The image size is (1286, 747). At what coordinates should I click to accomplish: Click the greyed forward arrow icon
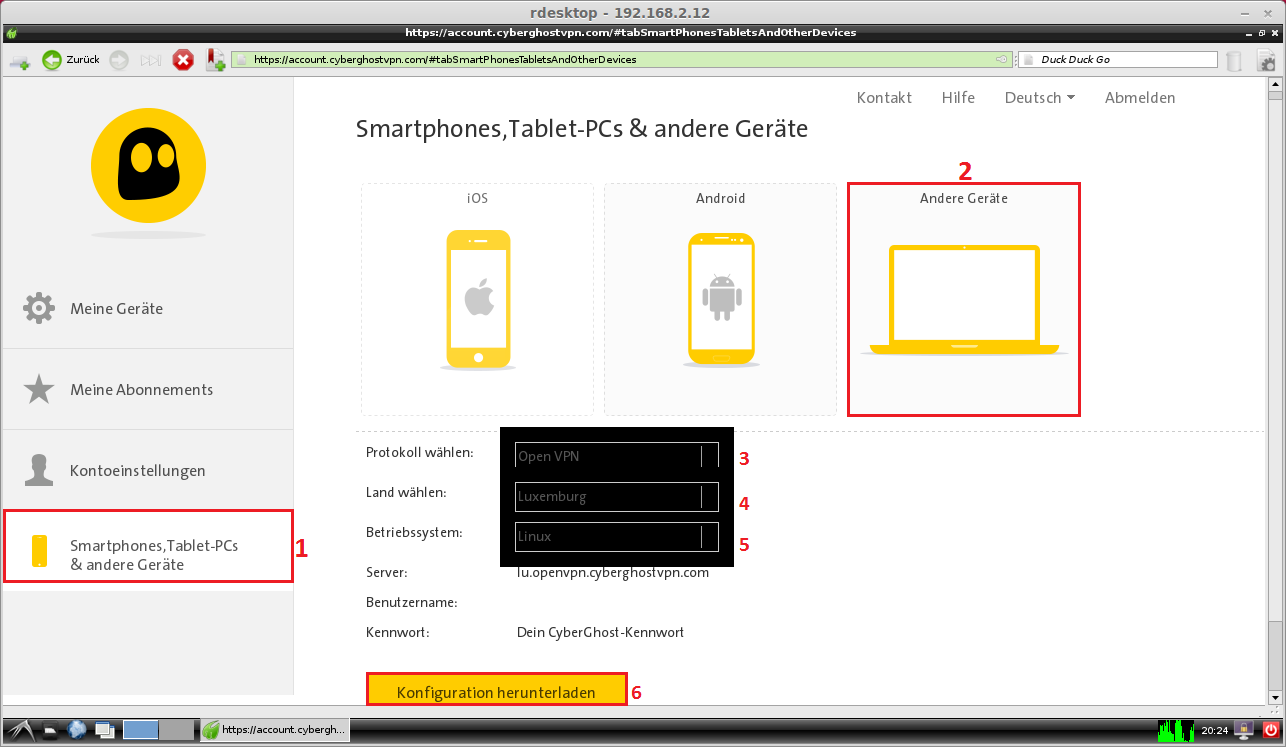pos(119,60)
